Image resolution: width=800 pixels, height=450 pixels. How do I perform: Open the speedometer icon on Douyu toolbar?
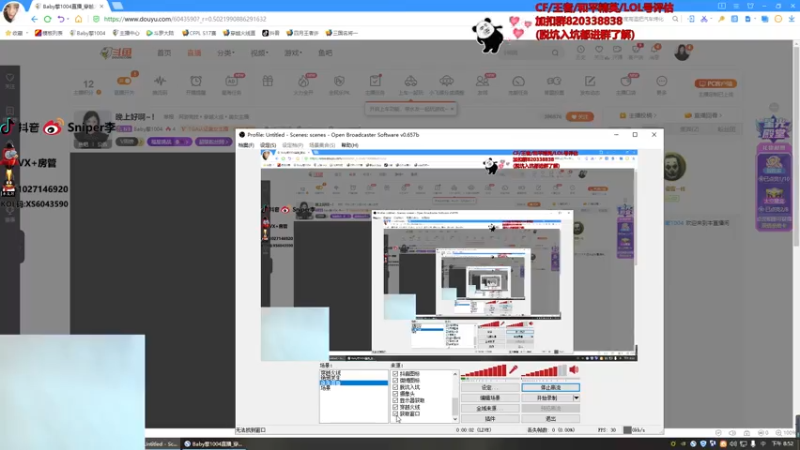tap(518, 81)
